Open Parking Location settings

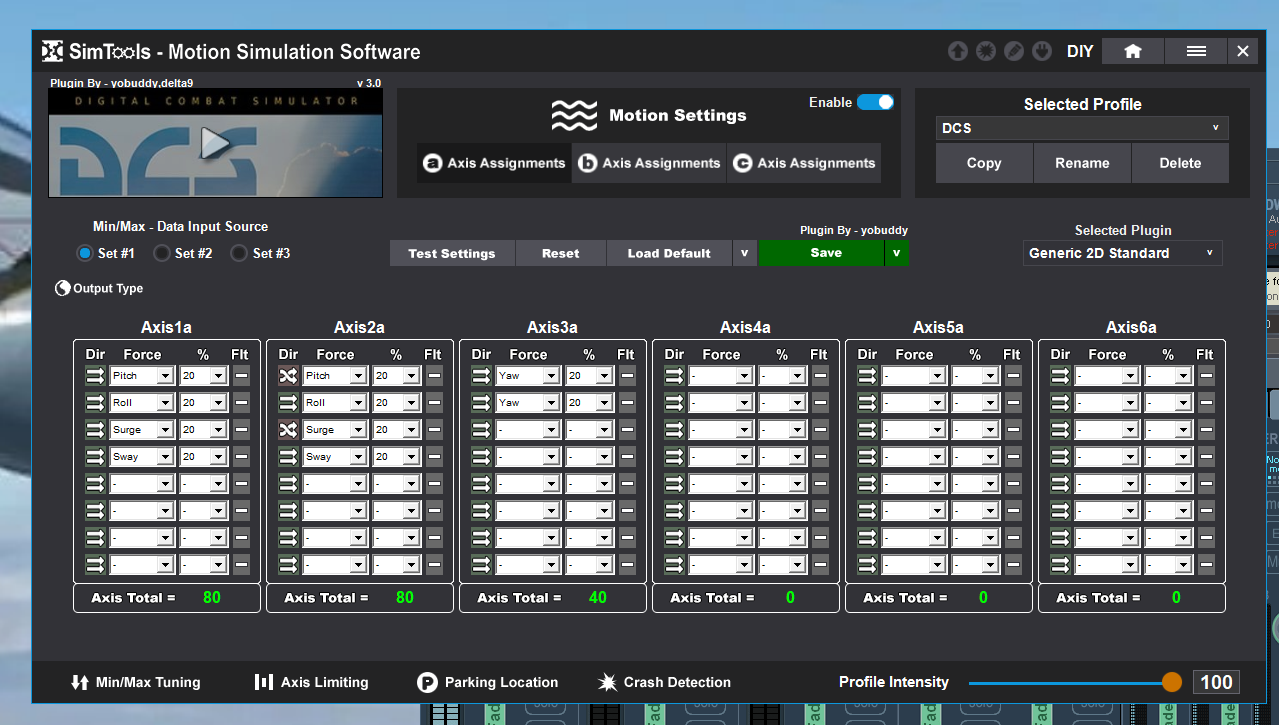pos(488,682)
